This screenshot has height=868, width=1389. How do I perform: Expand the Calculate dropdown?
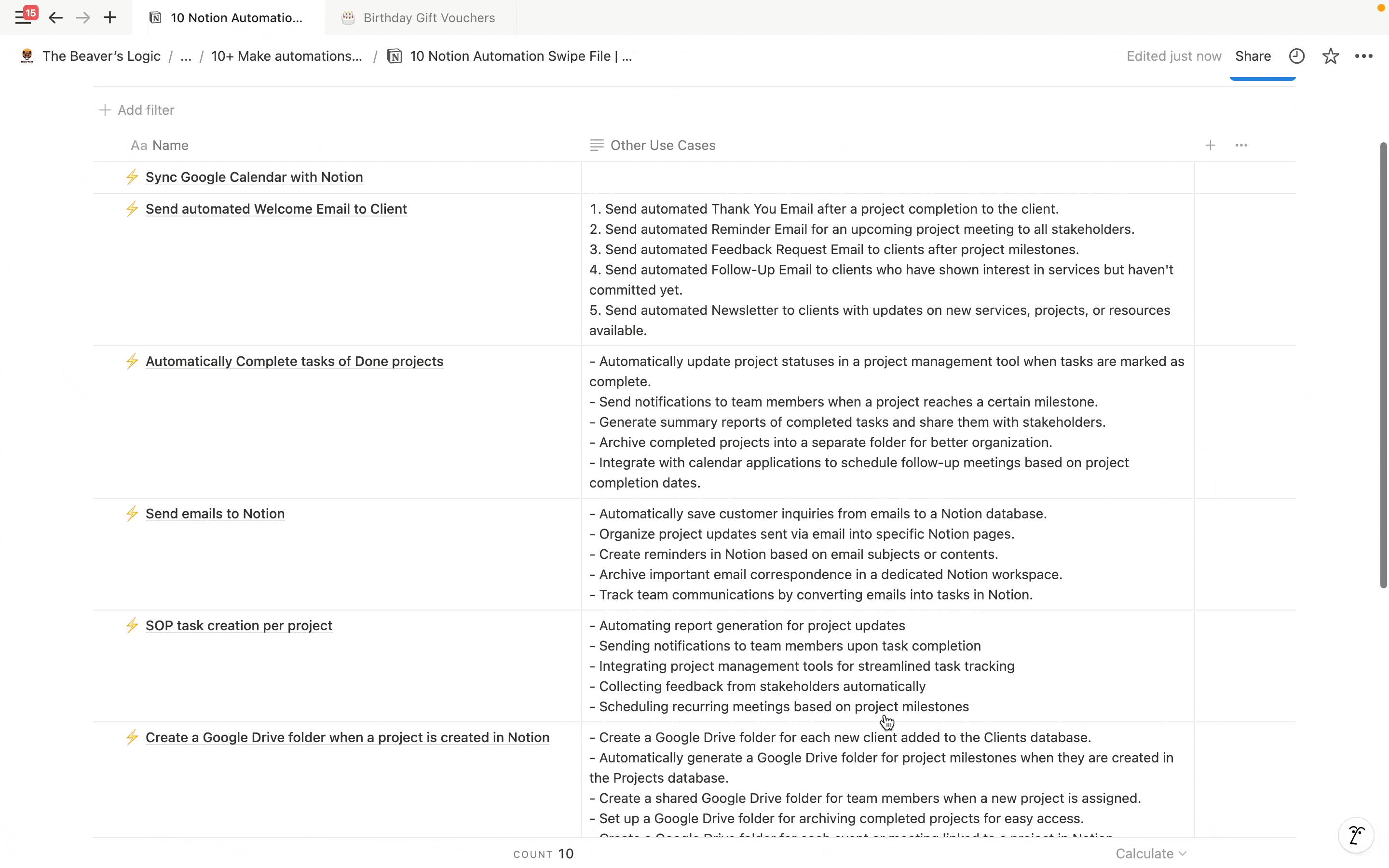point(1151,854)
